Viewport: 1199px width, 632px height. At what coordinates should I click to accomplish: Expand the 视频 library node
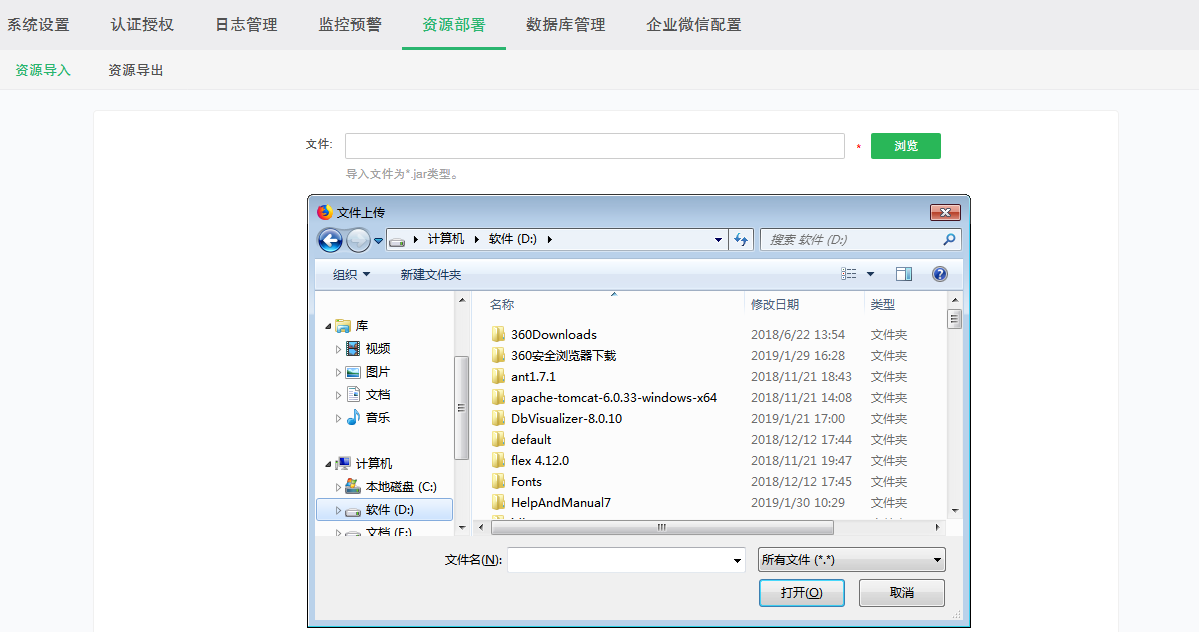tap(338, 349)
